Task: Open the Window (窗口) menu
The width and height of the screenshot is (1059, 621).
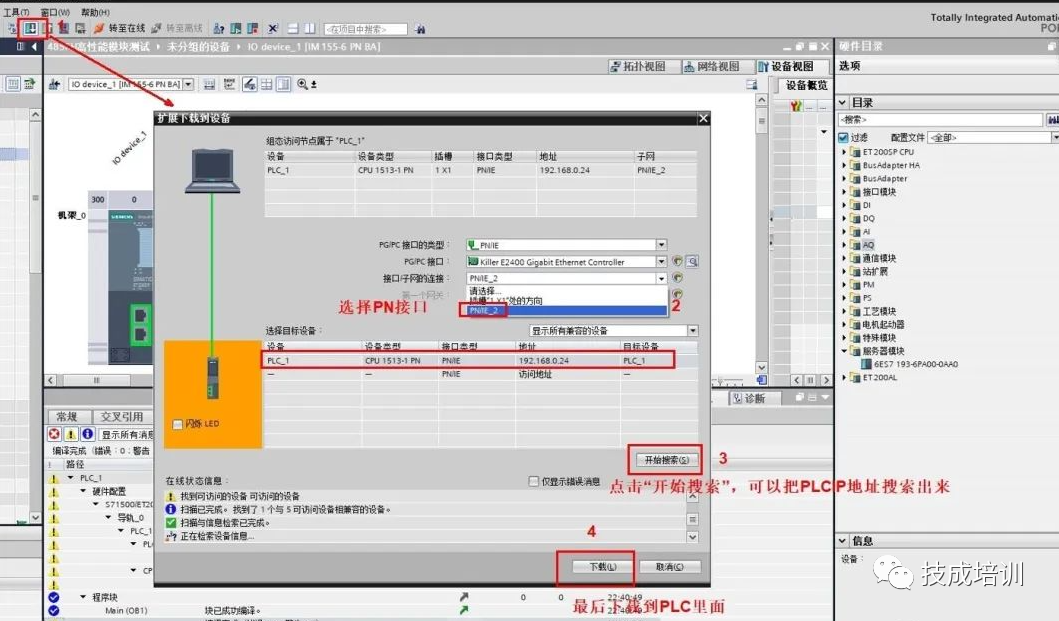Action: click(55, 12)
